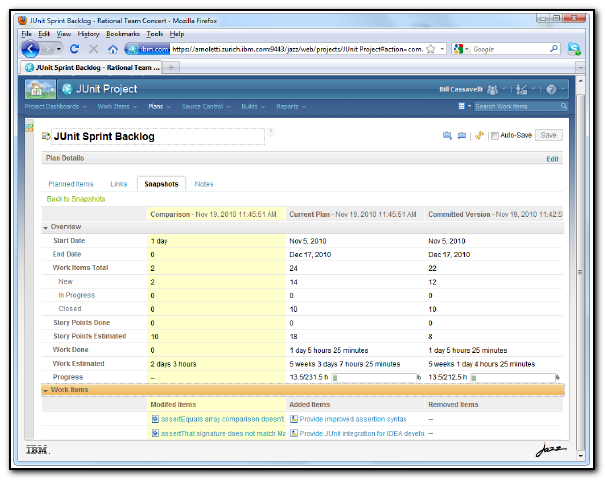Click the plan type icon beside title

[x=46, y=136]
